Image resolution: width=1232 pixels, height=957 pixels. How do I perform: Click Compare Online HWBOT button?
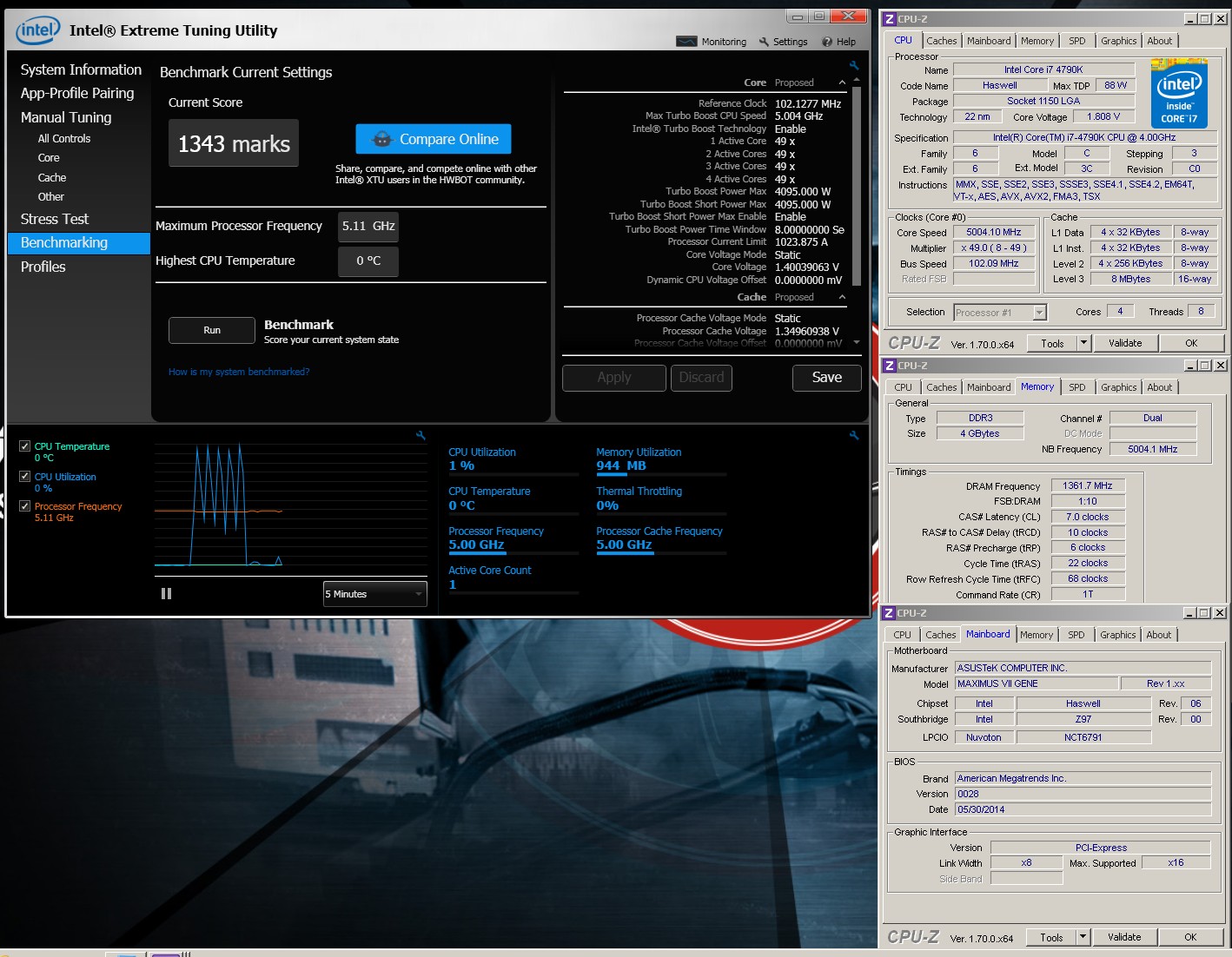pos(434,139)
